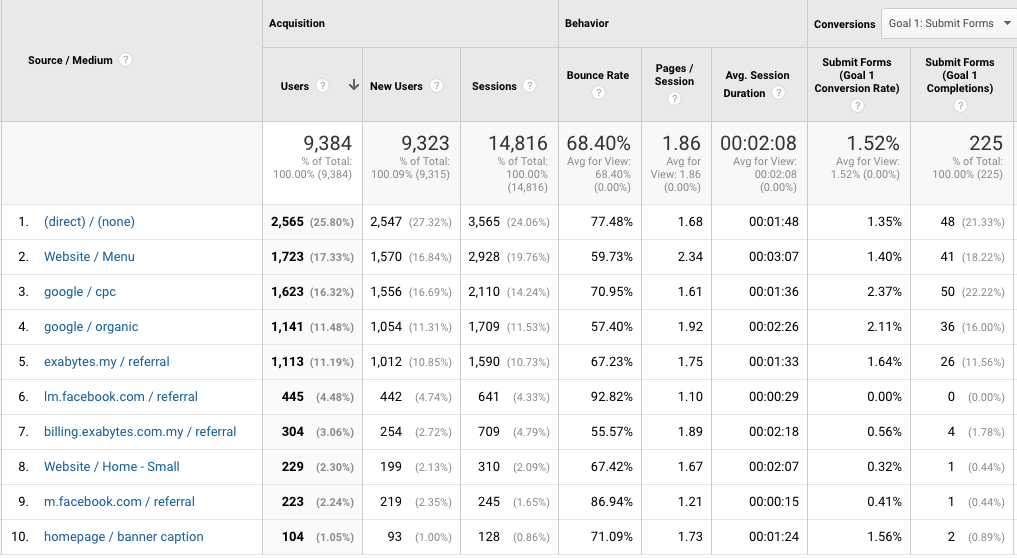
Task: Click the Avg. Session Duration help icon
Action: [x=778, y=93]
